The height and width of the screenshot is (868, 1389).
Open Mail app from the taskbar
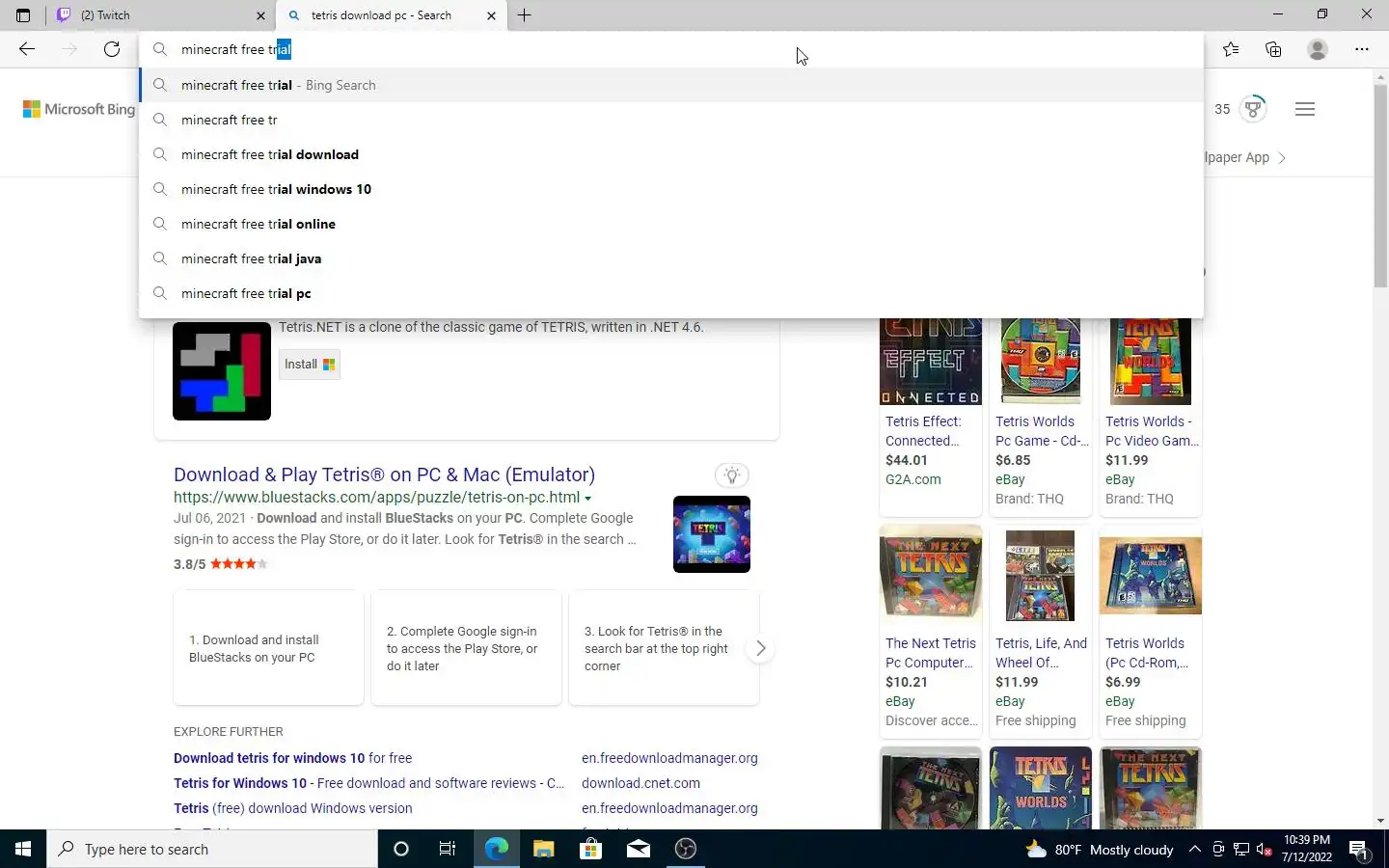pyautogui.click(x=638, y=849)
